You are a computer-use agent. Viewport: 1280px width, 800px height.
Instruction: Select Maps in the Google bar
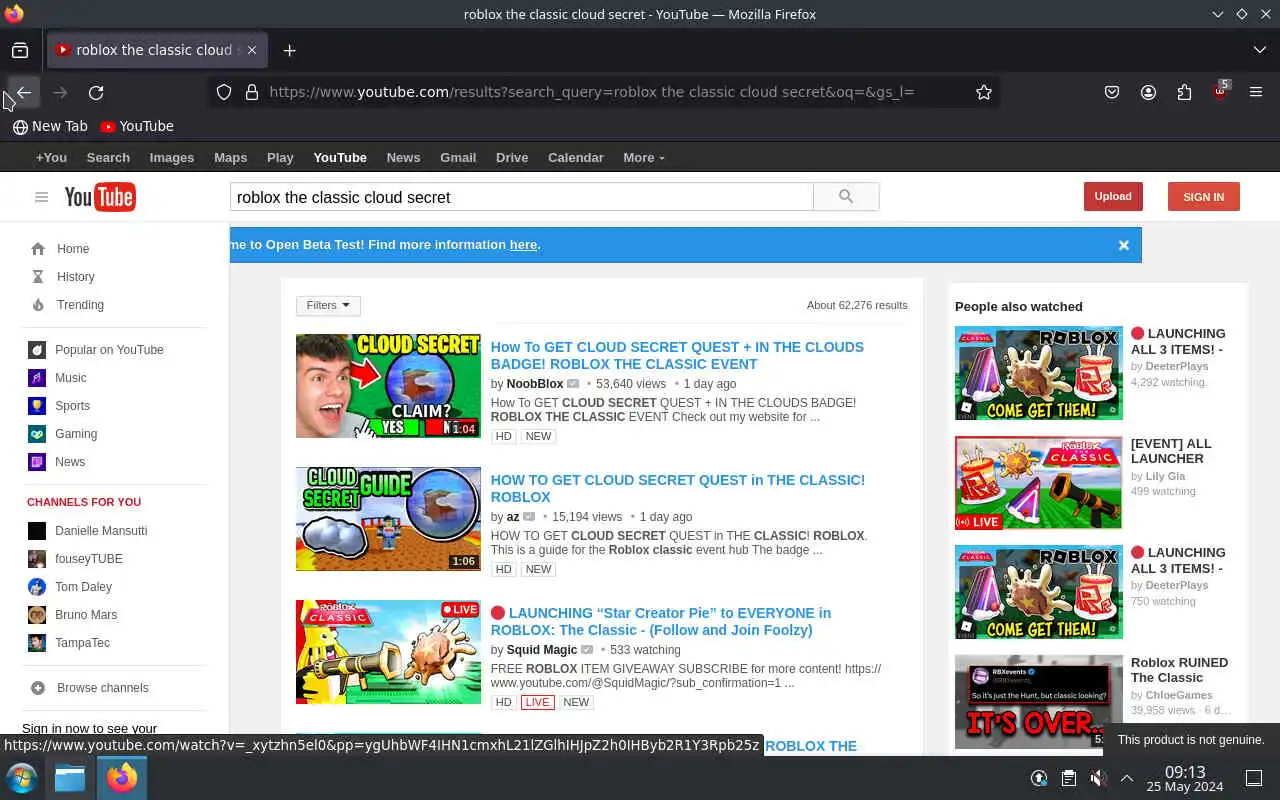[230, 157]
